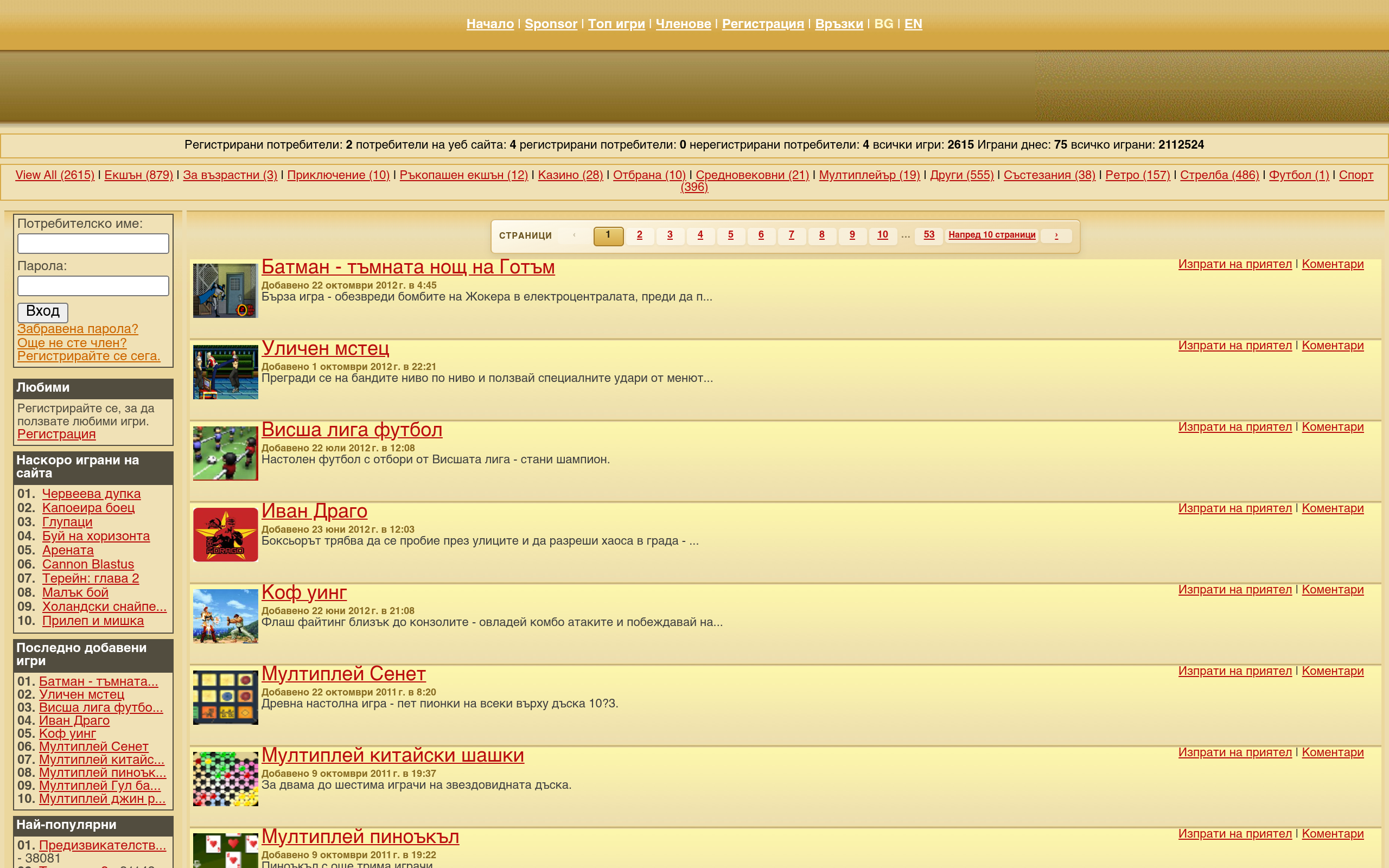The height and width of the screenshot is (868, 1389).
Task: Open the Иван Драго game title link
Action: (x=314, y=511)
